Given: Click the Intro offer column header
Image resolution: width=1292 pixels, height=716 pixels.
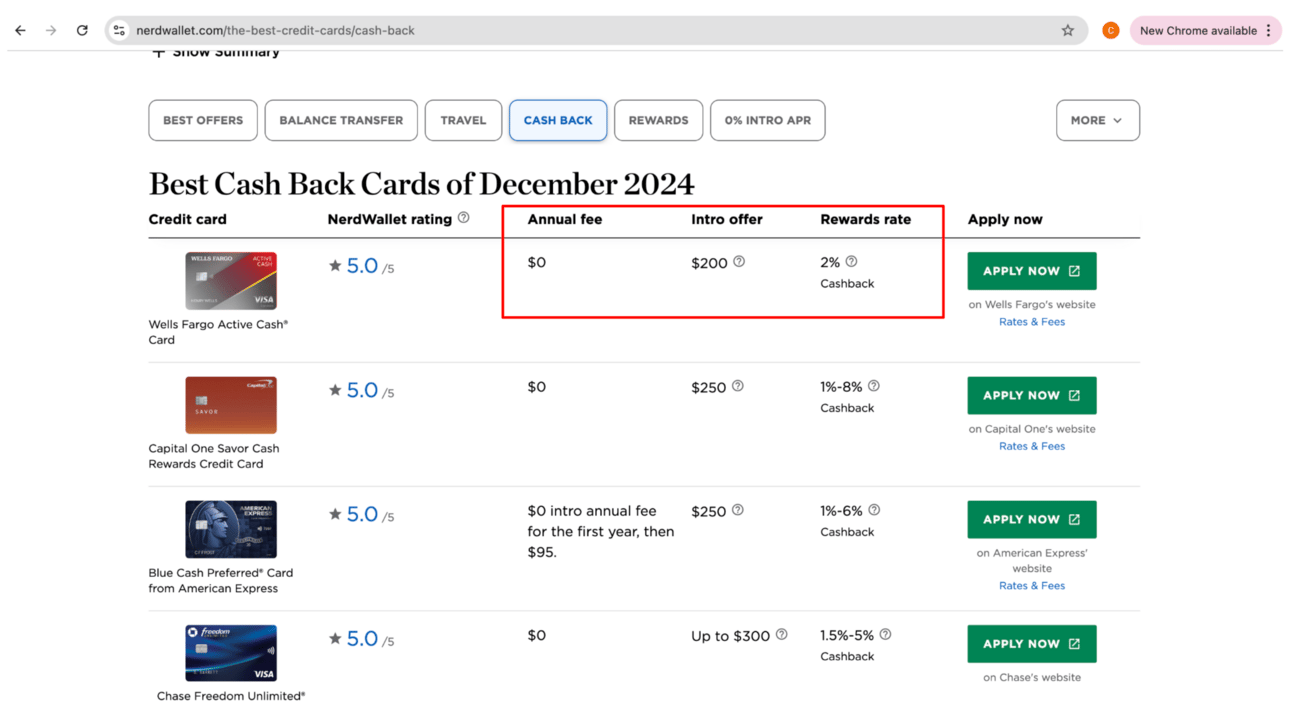Looking at the screenshot, I should point(727,219).
